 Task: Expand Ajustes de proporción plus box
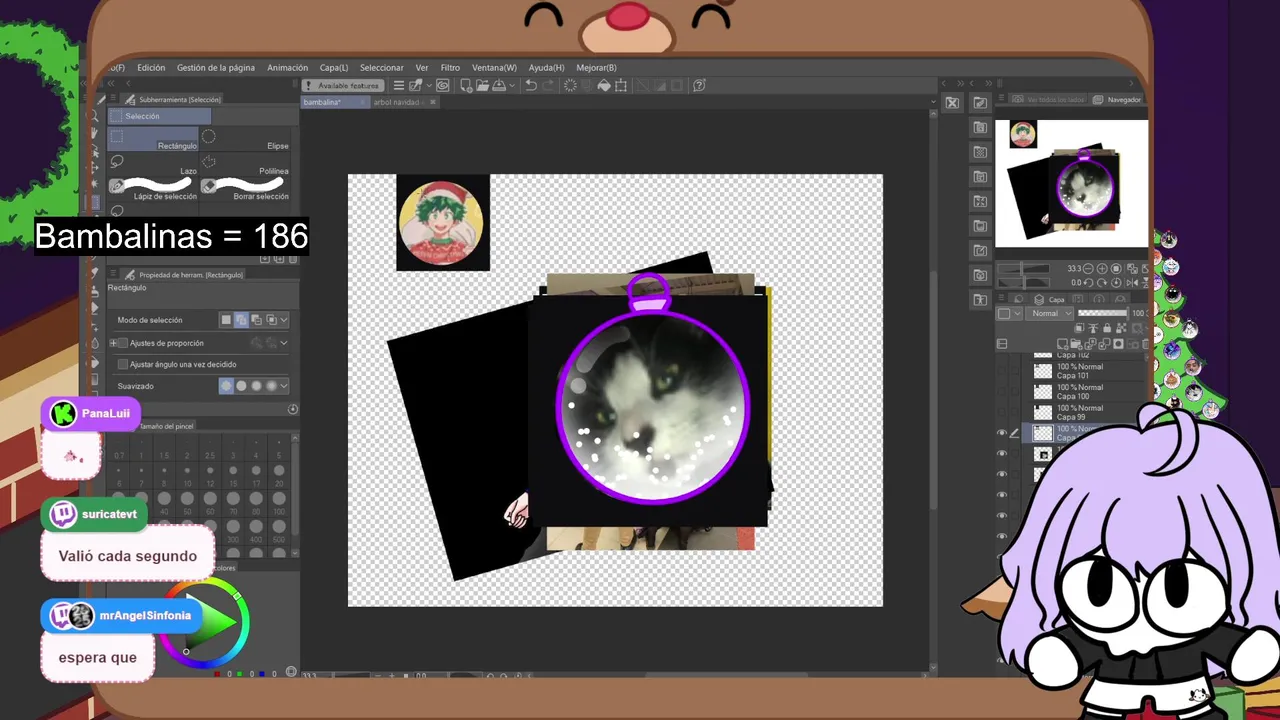[113, 343]
